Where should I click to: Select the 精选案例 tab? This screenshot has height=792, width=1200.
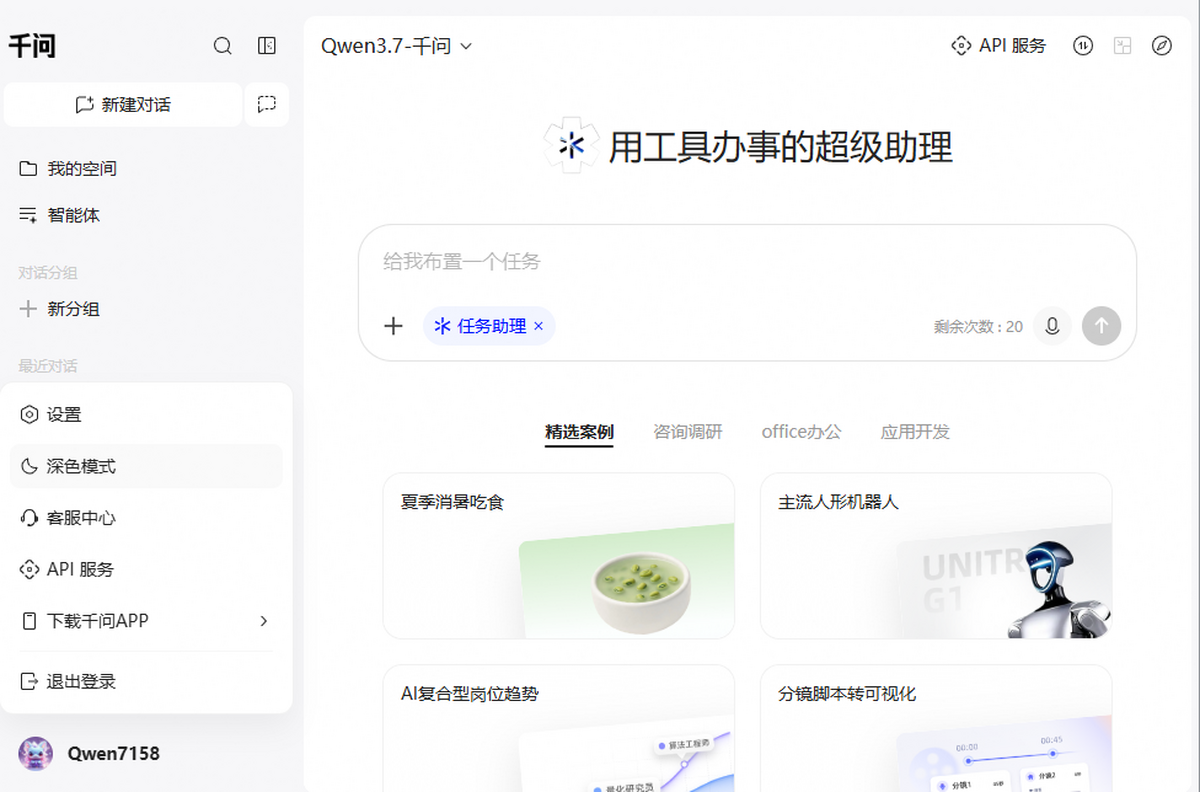pyautogui.click(x=579, y=432)
